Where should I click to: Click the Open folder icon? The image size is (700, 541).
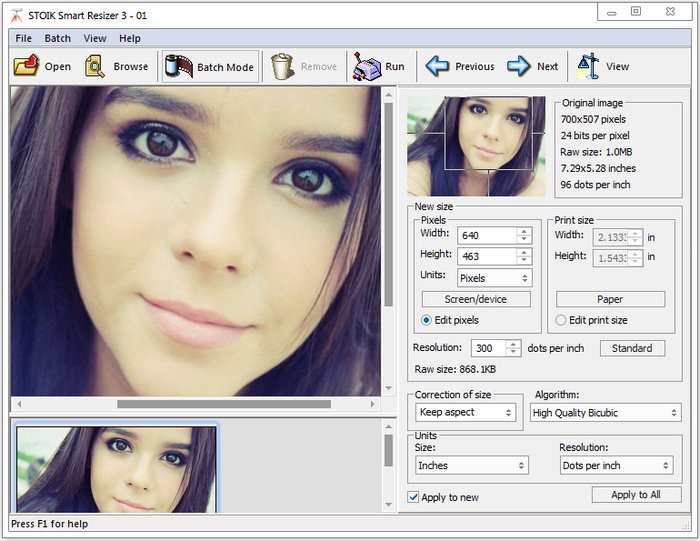pos(25,67)
